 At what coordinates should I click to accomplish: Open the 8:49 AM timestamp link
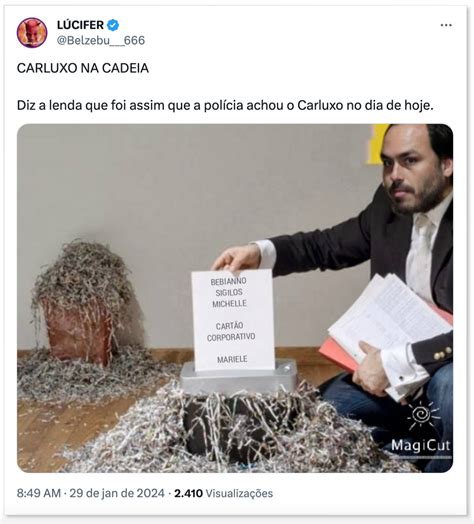pyautogui.click(x=39, y=493)
